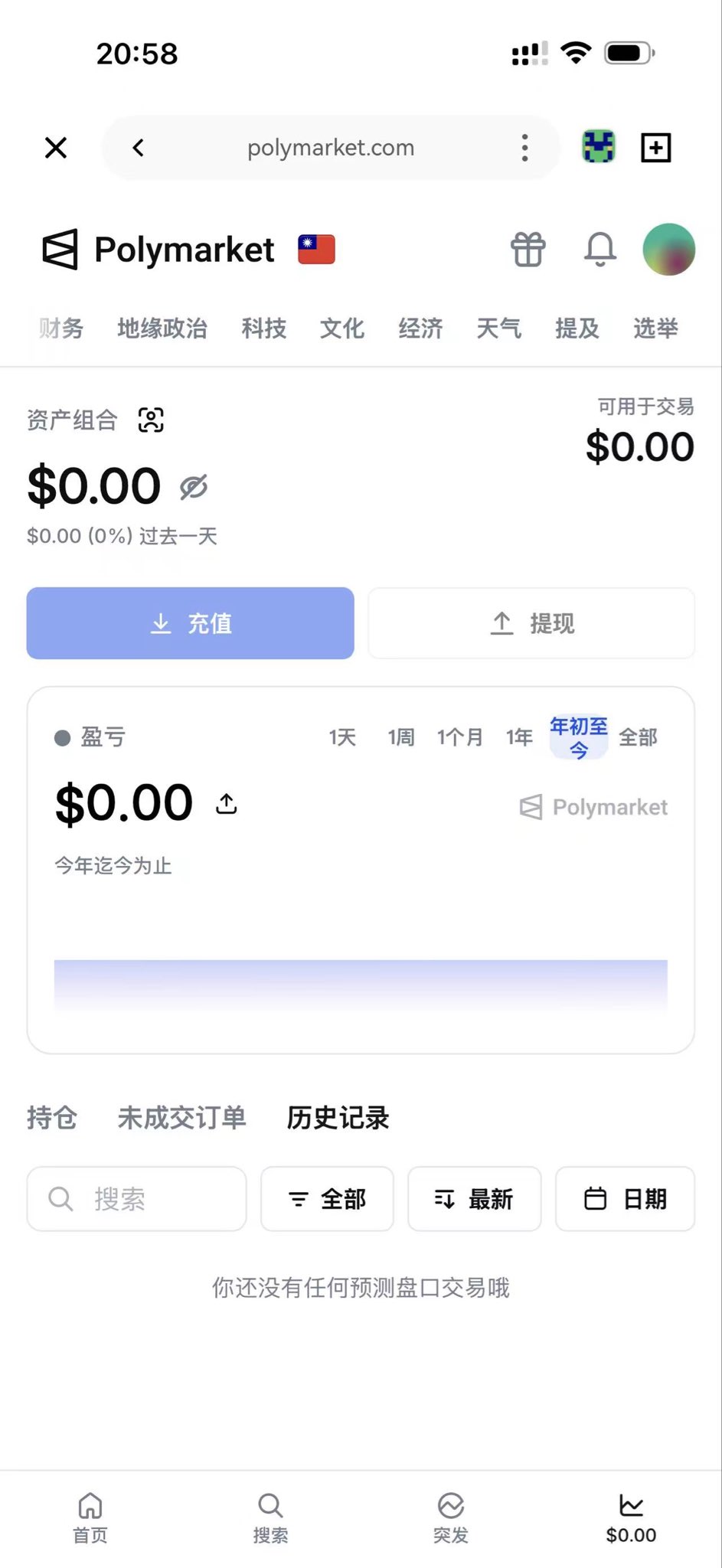Open the 最新 sort dropdown
722x1568 pixels.
475,1199
